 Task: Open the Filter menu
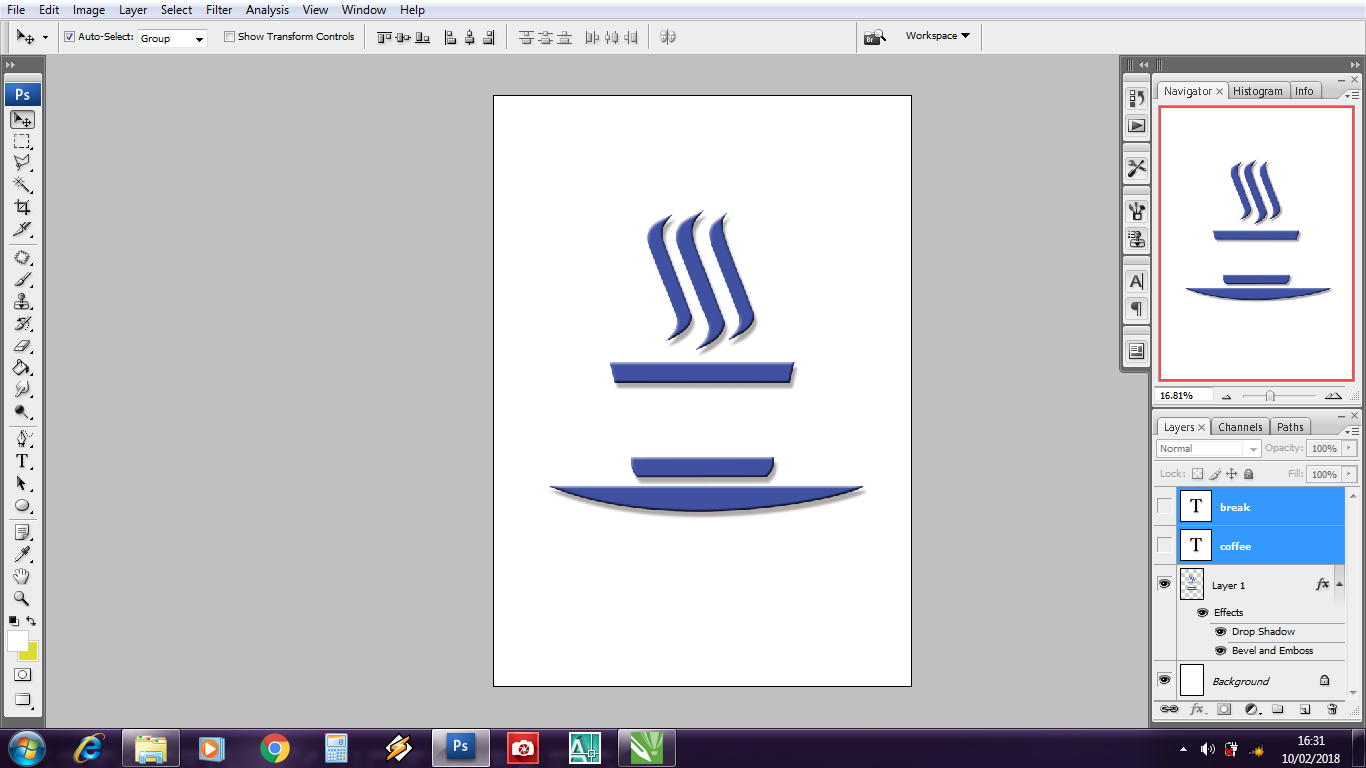(x=219, y=10)
